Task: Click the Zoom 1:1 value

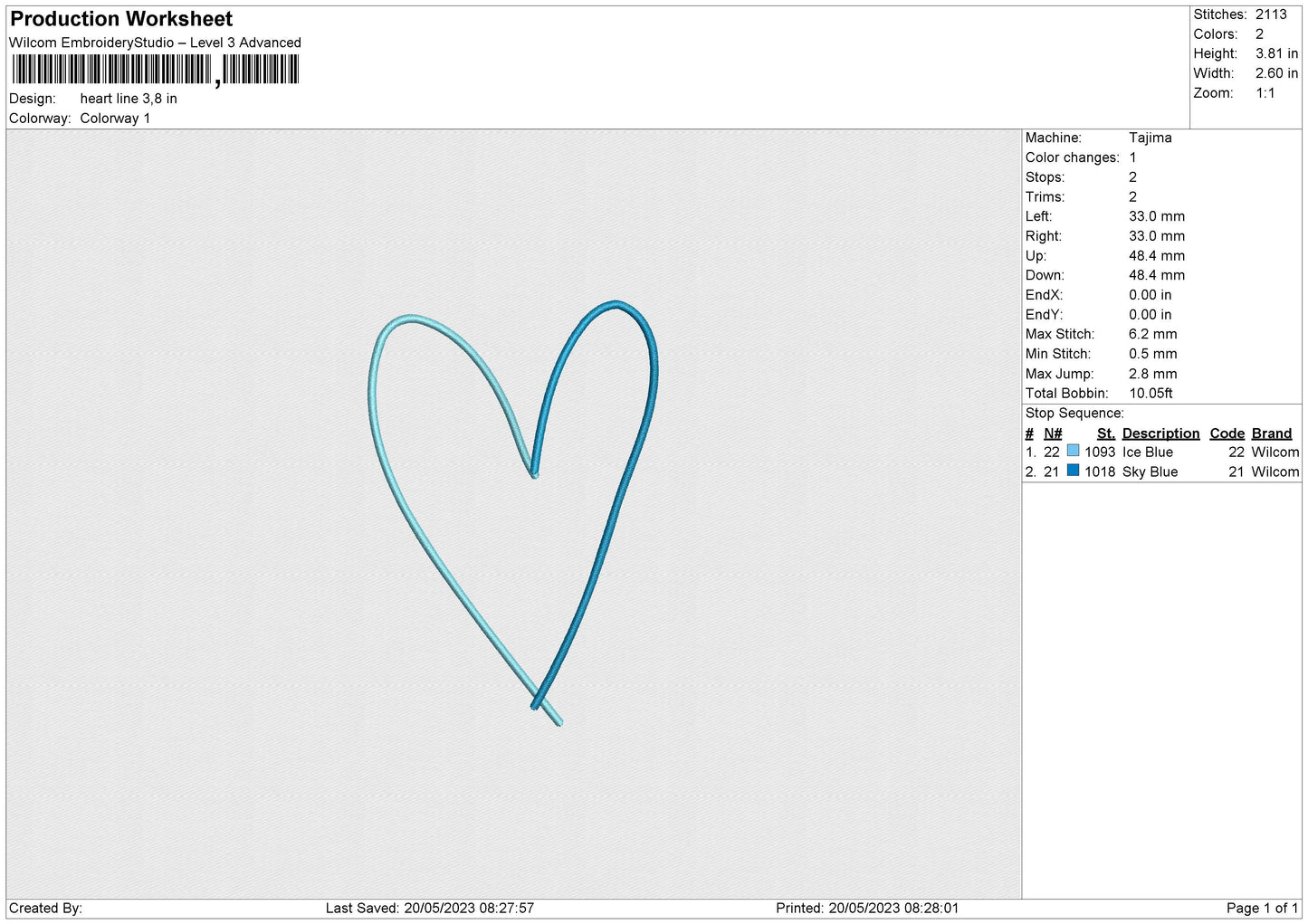Action: (x=1265, y=93)
